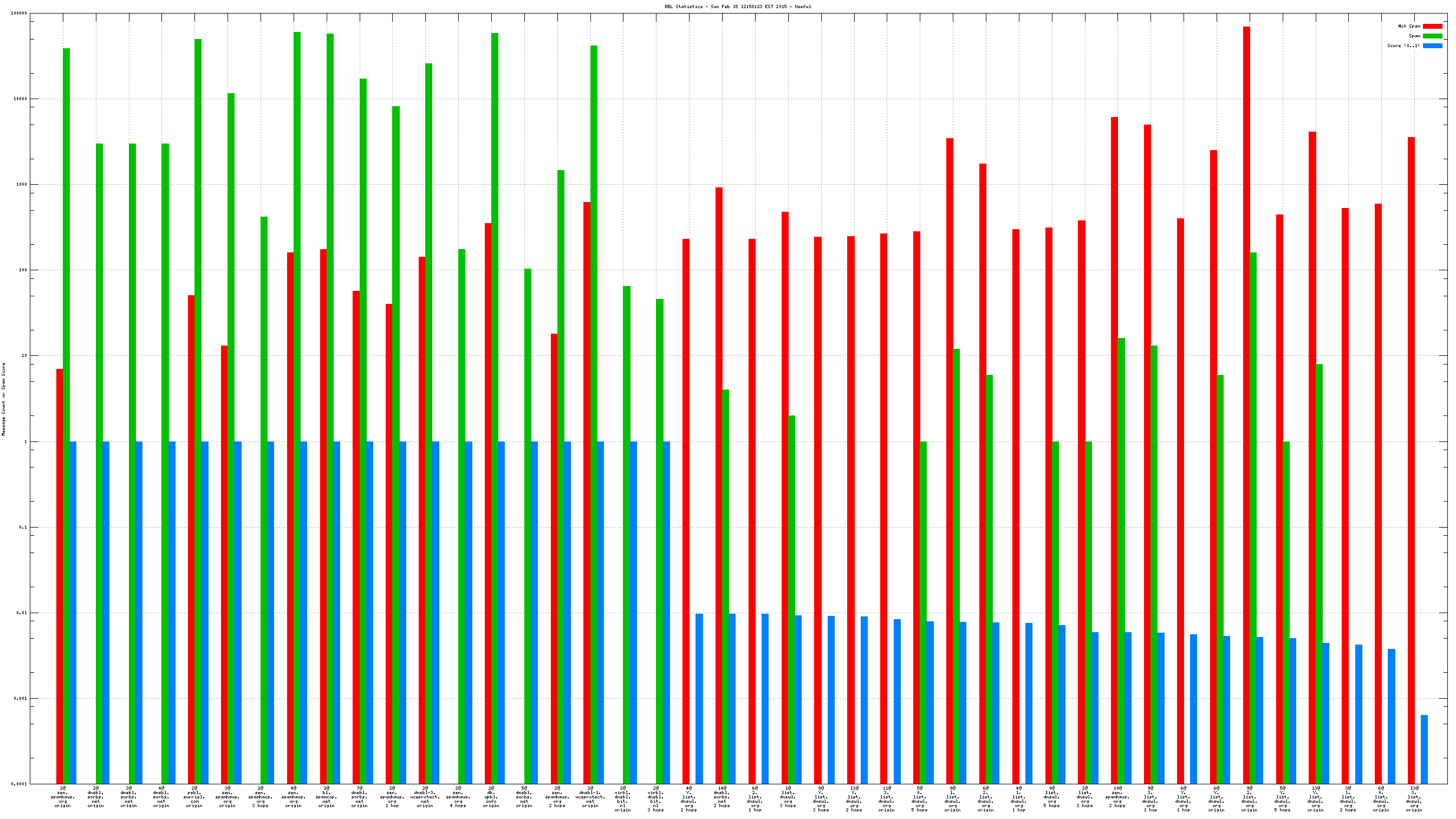Click the red Not Spam legend swatch
1456x819 pixels.
coord(1432,26)
